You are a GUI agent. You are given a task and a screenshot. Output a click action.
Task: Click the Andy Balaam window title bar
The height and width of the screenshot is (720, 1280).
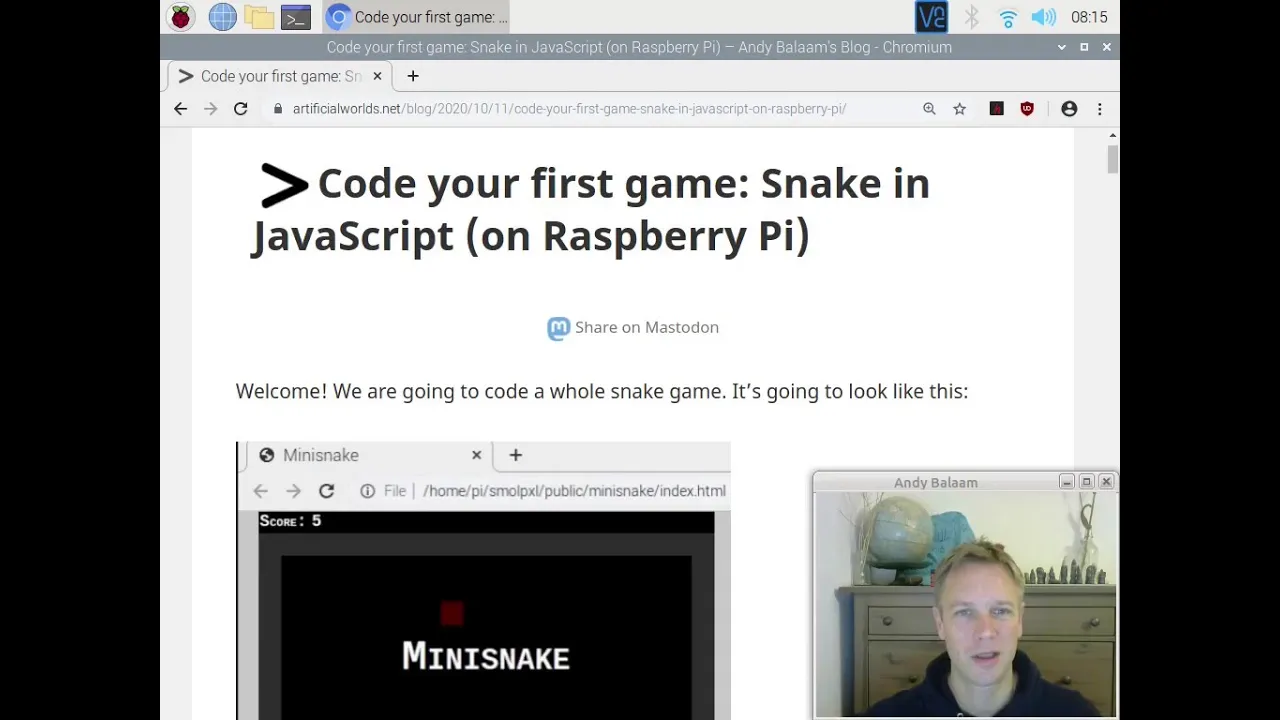(x=936, y=482)
